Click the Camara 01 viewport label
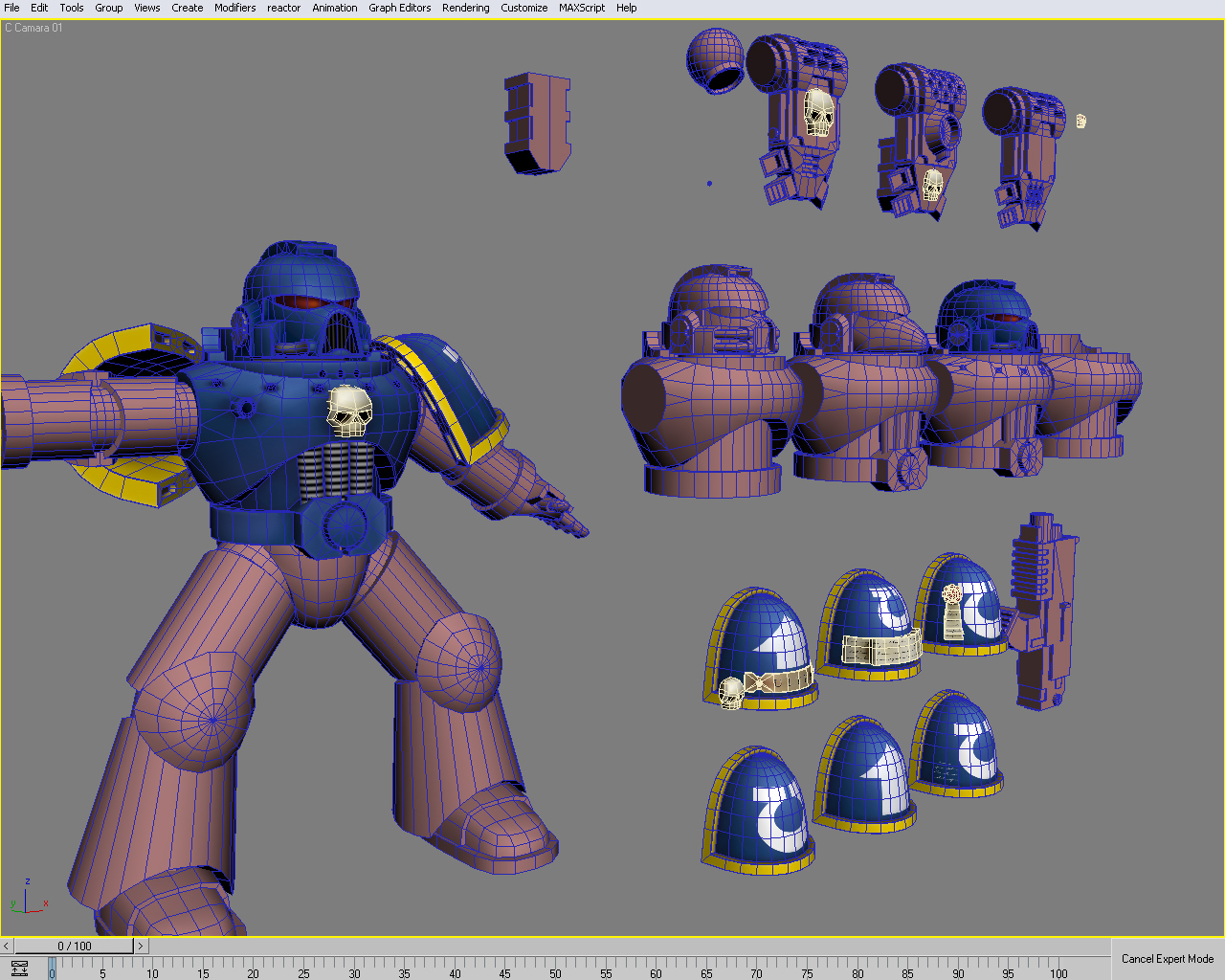1225x980 pixels. coord(34,28)
